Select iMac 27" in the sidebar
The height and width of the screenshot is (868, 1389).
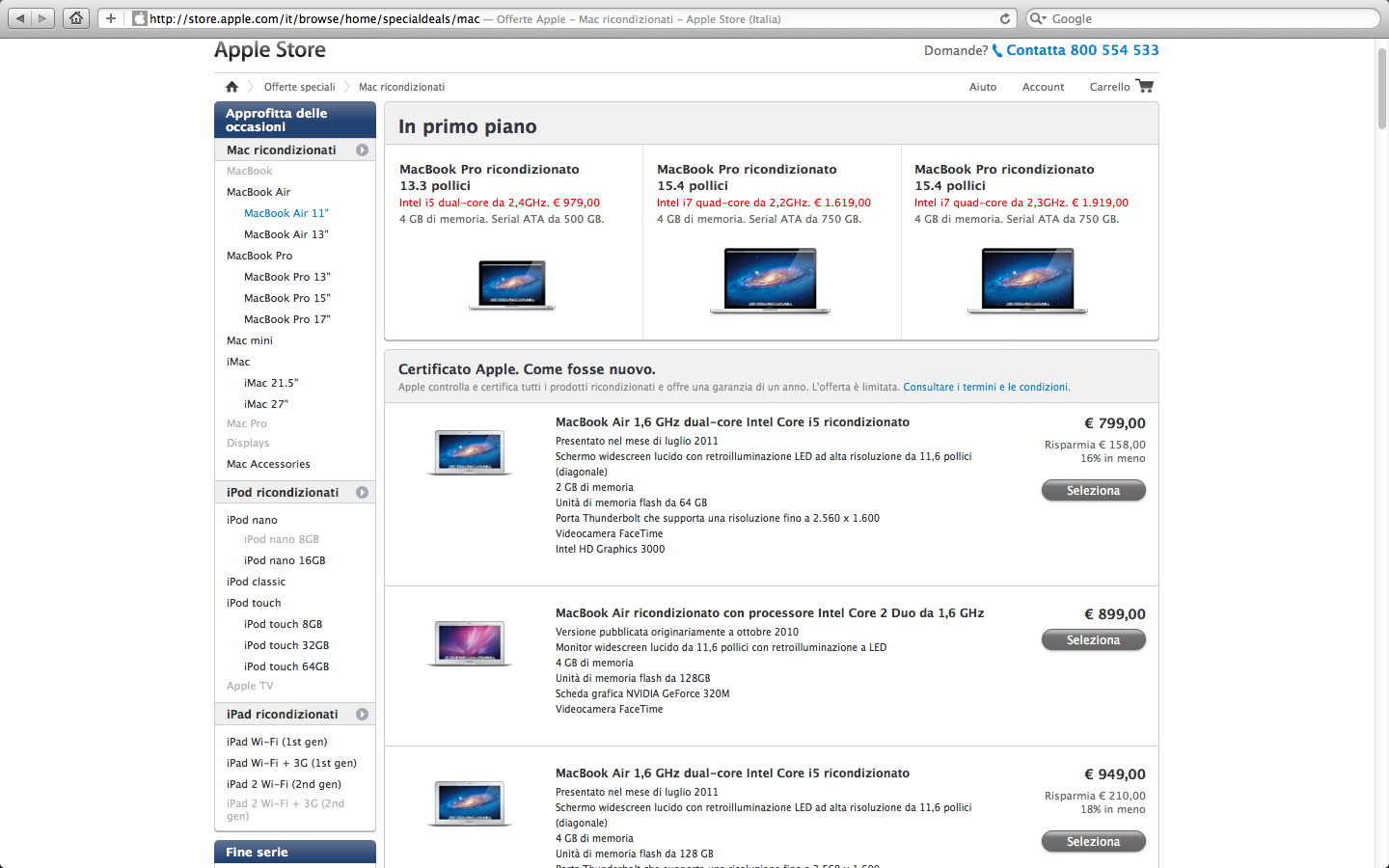pos(266,404)
